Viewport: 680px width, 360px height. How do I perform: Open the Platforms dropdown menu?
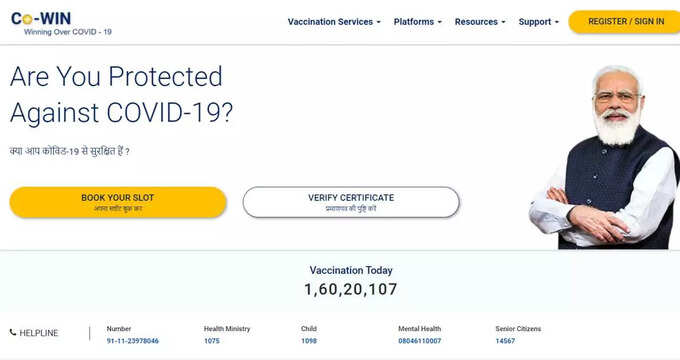point(418,22)
